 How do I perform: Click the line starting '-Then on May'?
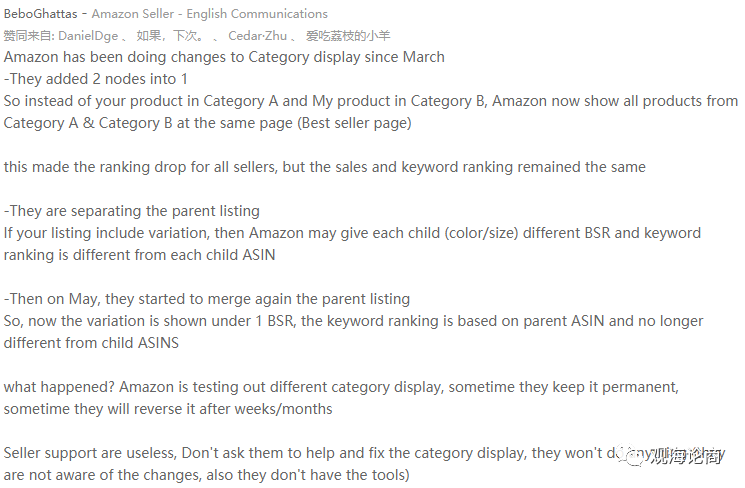(207, 299)
